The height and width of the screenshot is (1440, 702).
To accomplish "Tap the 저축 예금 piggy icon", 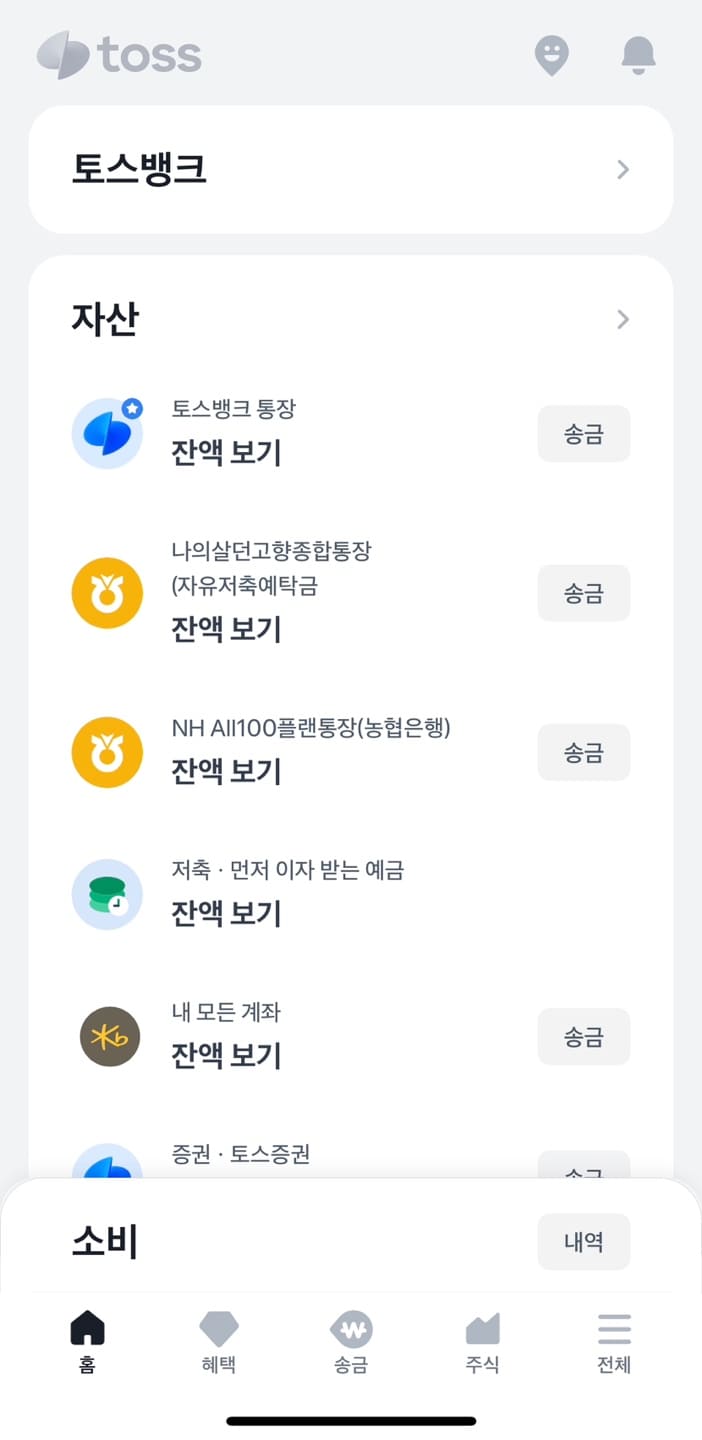I will click(107, 894).
